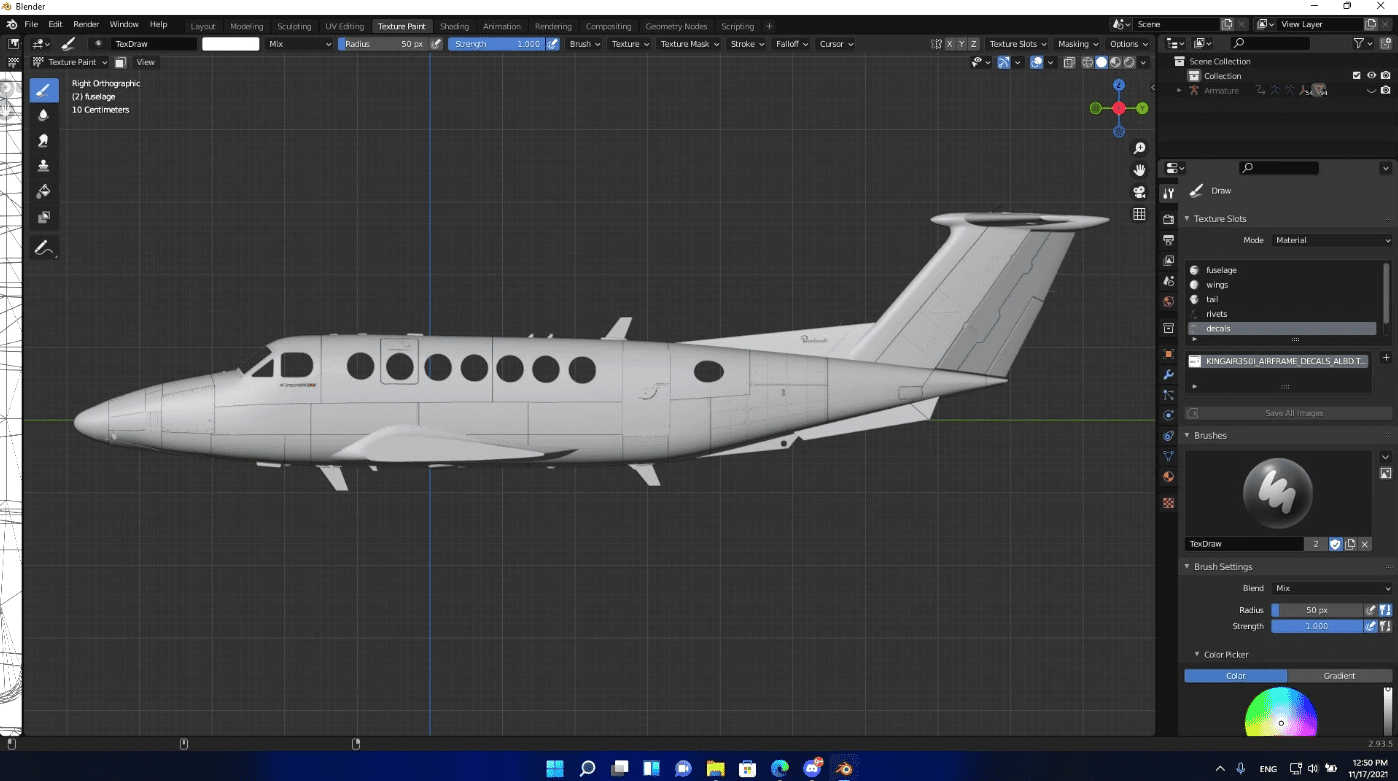
Task: Select the Fill bucket tool
Action: click(x=44, y=191)
